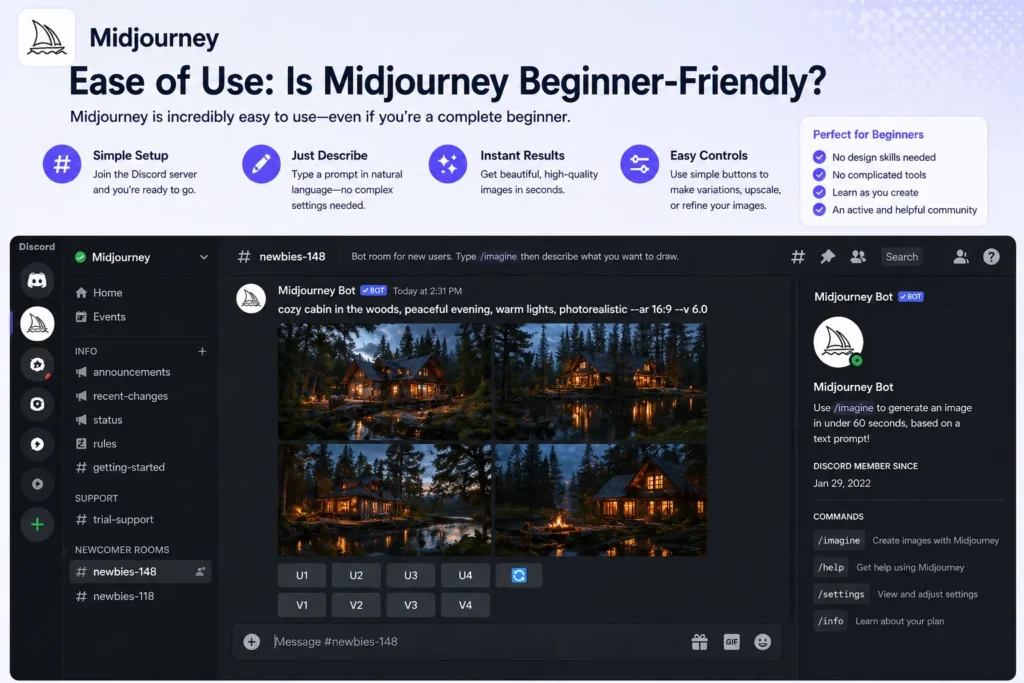Open the threads hashtag icon in header

(x=797, y=257)
